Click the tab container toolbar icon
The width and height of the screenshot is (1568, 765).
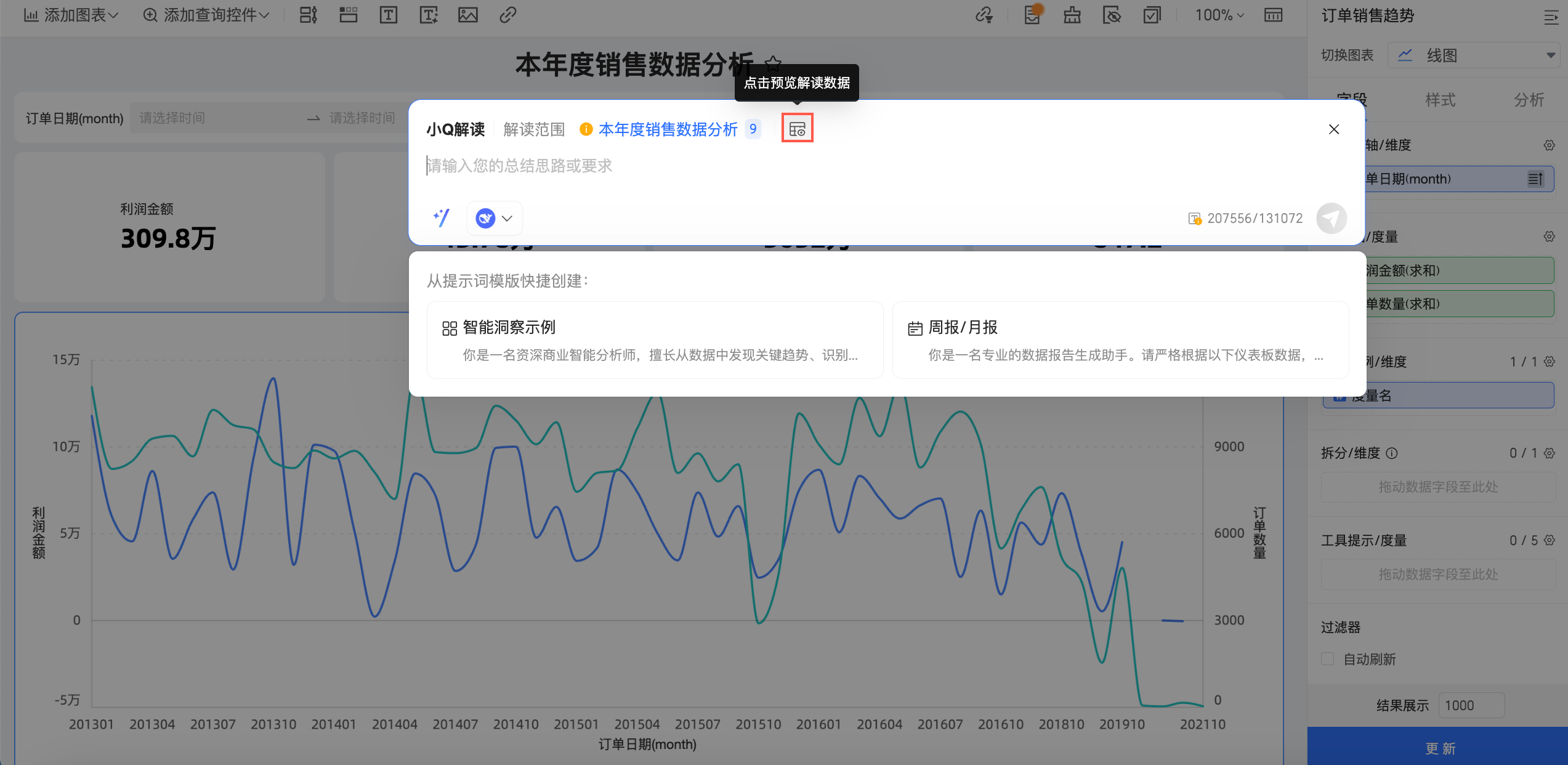tap(349, 15)
